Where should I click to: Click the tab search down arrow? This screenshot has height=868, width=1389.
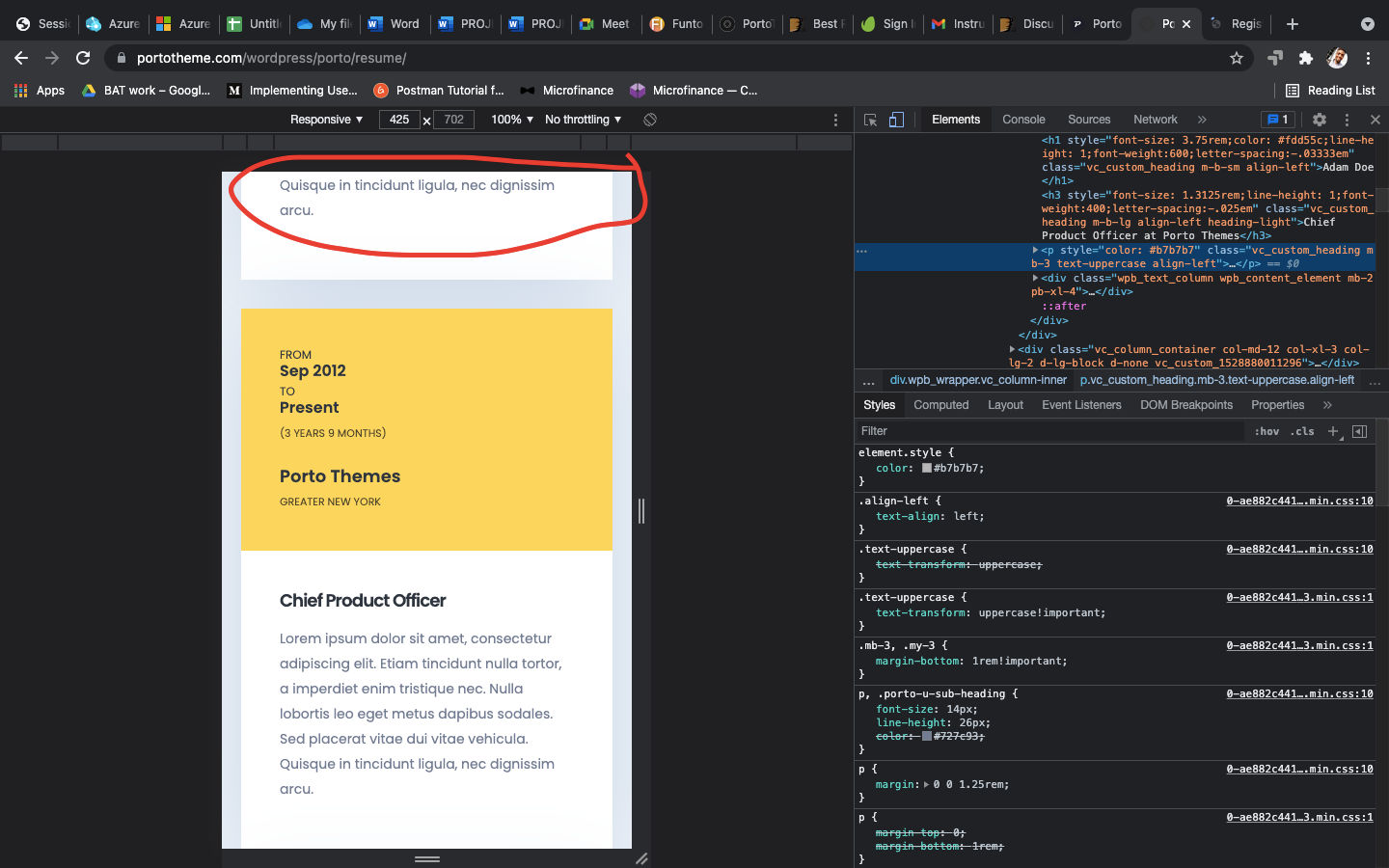[x=1367, y=23]
